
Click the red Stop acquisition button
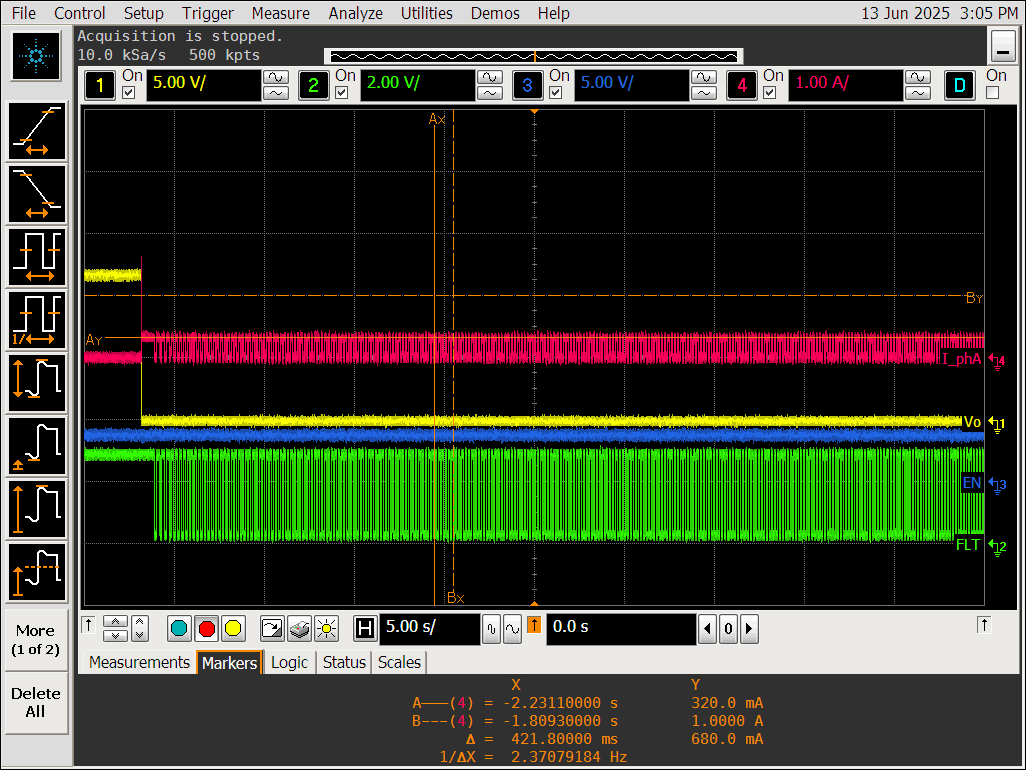click(207, 629)
